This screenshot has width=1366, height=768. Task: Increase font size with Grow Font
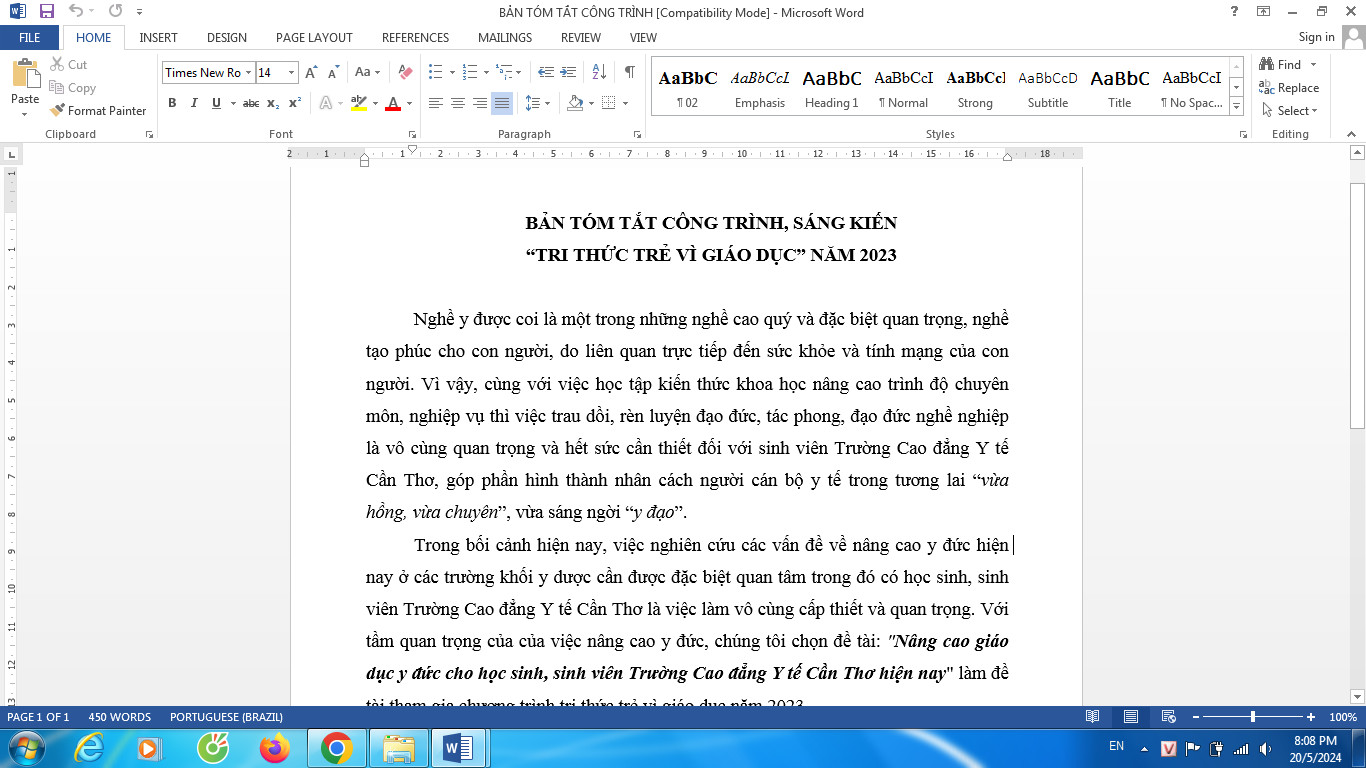coord(311,72)
